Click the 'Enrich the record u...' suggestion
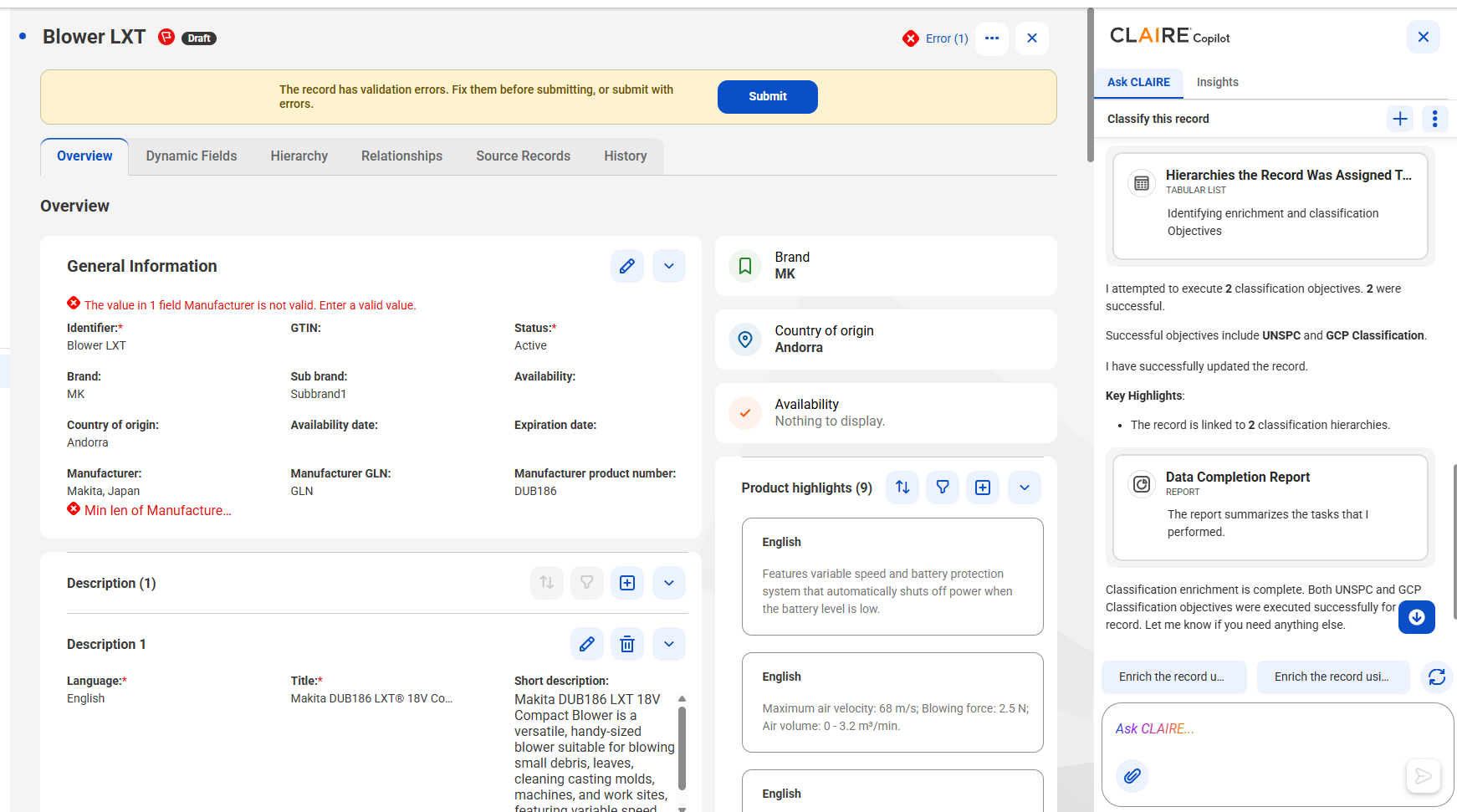The height and width of the screenshot is (812, 1457). 1173,677
